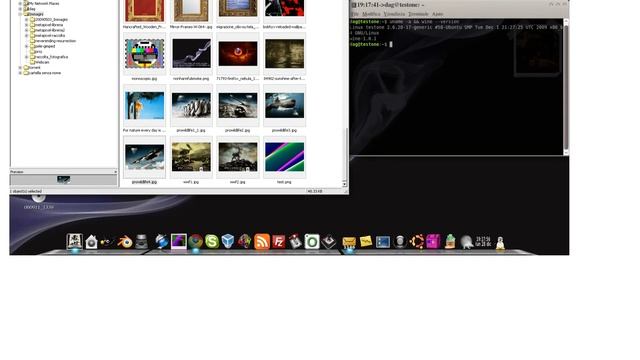640x360 pixels.
Task: Expand metapixel-raccolta folder node
Action: [x=27, y=36]
